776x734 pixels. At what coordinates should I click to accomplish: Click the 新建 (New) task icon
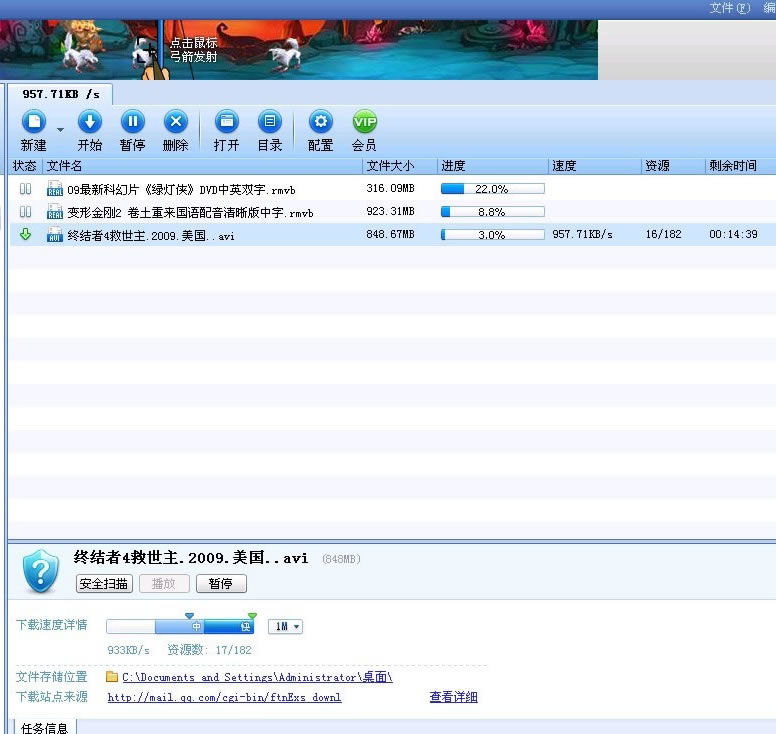33,122
